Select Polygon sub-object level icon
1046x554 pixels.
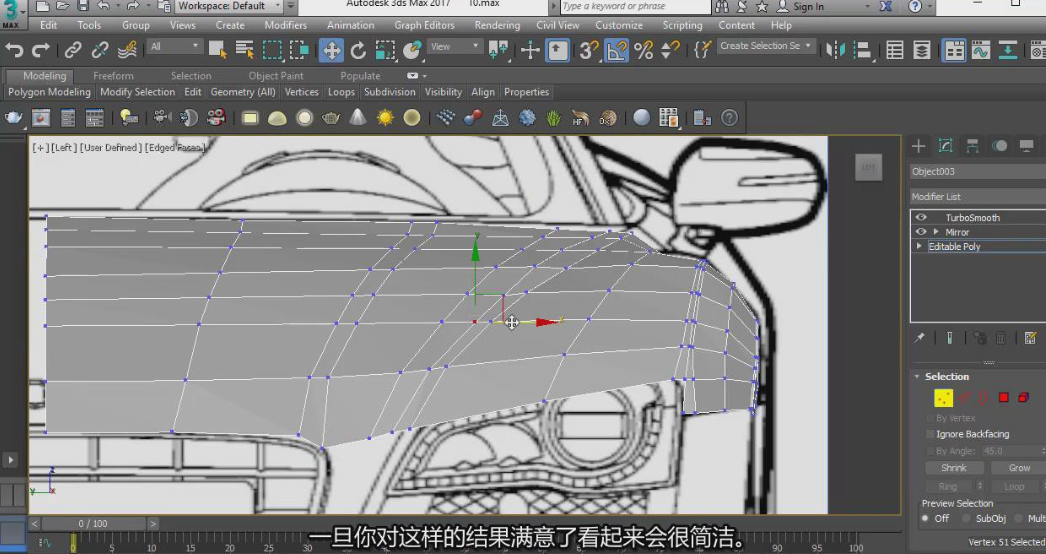click(1003, 398)
